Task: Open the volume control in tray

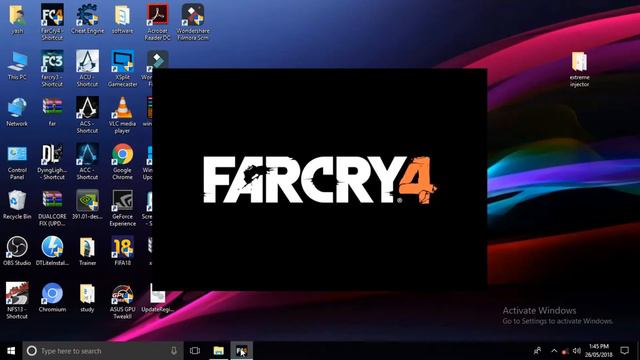Action: [577, 351]
